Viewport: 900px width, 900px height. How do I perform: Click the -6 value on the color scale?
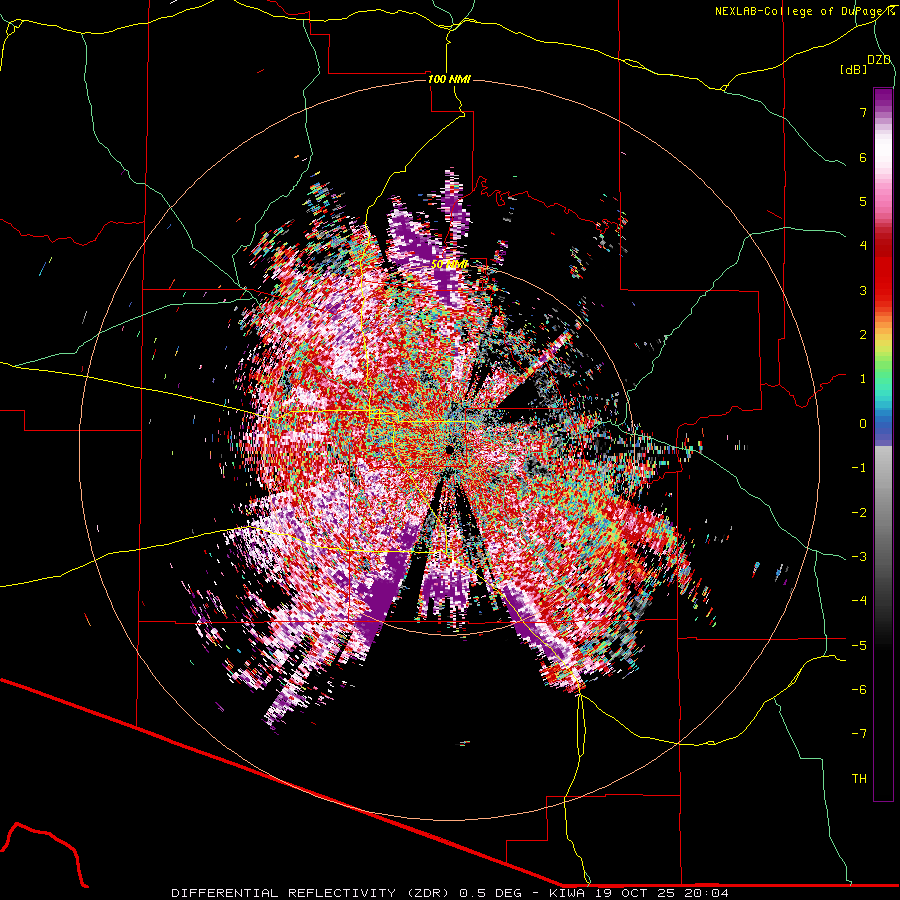(859, 690)
